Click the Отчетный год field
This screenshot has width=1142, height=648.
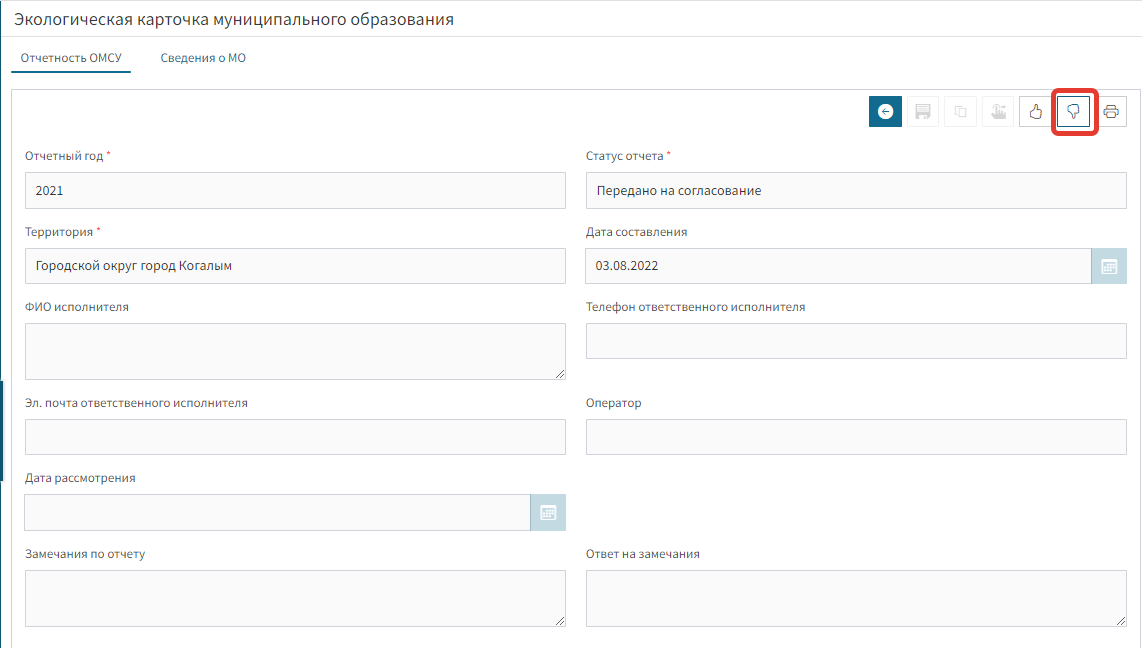pyautogui.click(x=295, y=190)
